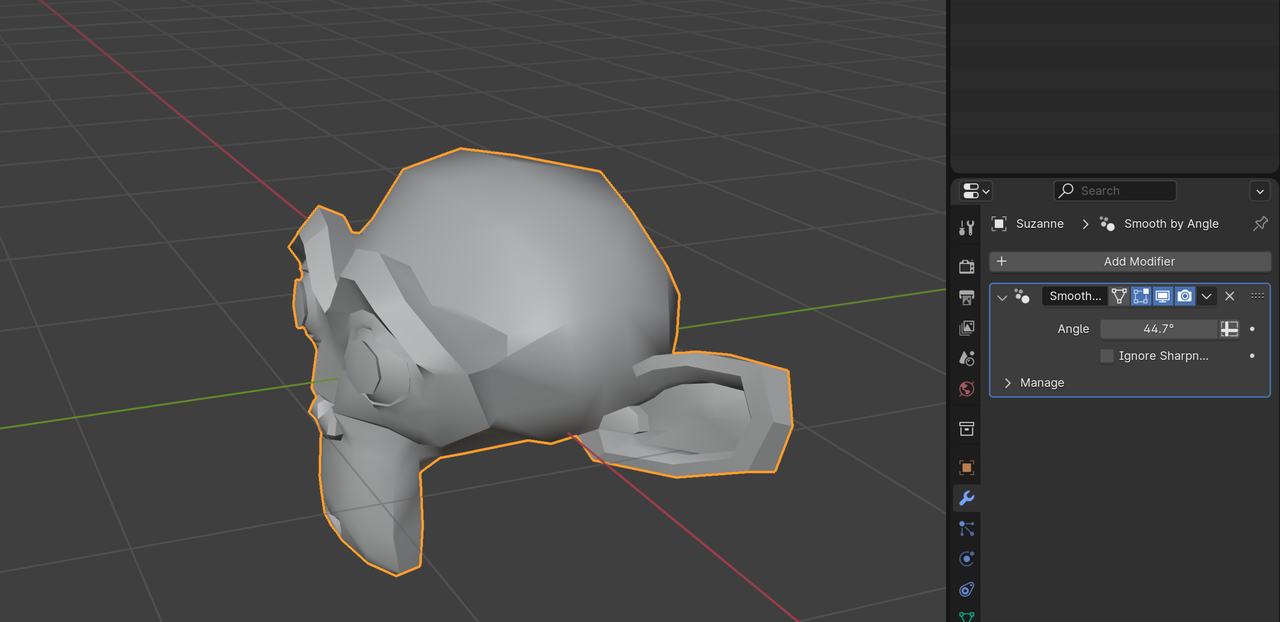Viewport: 1280px width, 622px height.
Task: Open the Particles properties tab
Action: (966, 528)
